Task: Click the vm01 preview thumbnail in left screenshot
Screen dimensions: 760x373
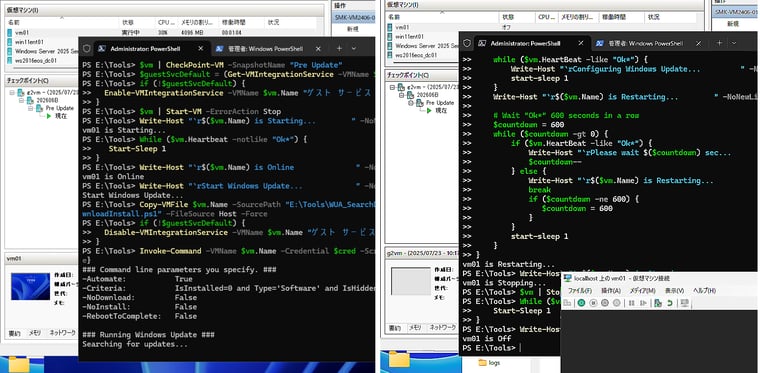Action: click(31, 286)
